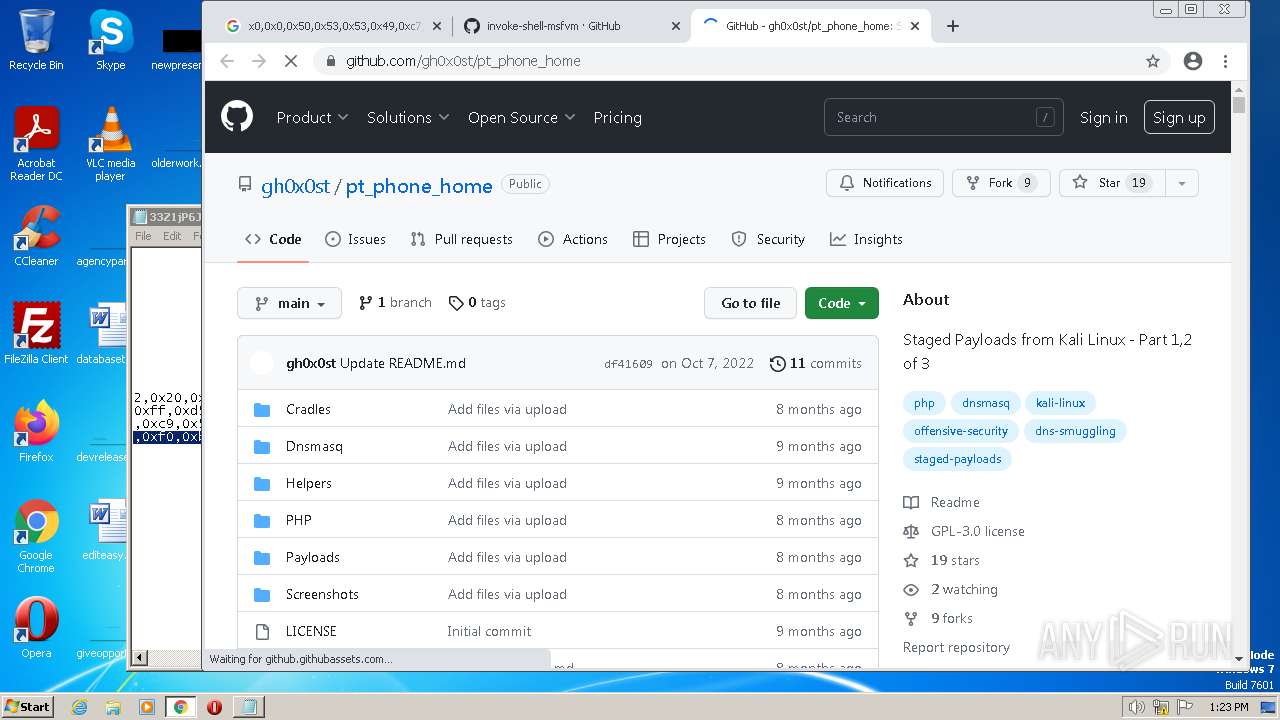Switch to the invoke-shell-msfvm GitHub tab
The width and height of the screenshot is (1280, 720).
(x=571, y=26)
